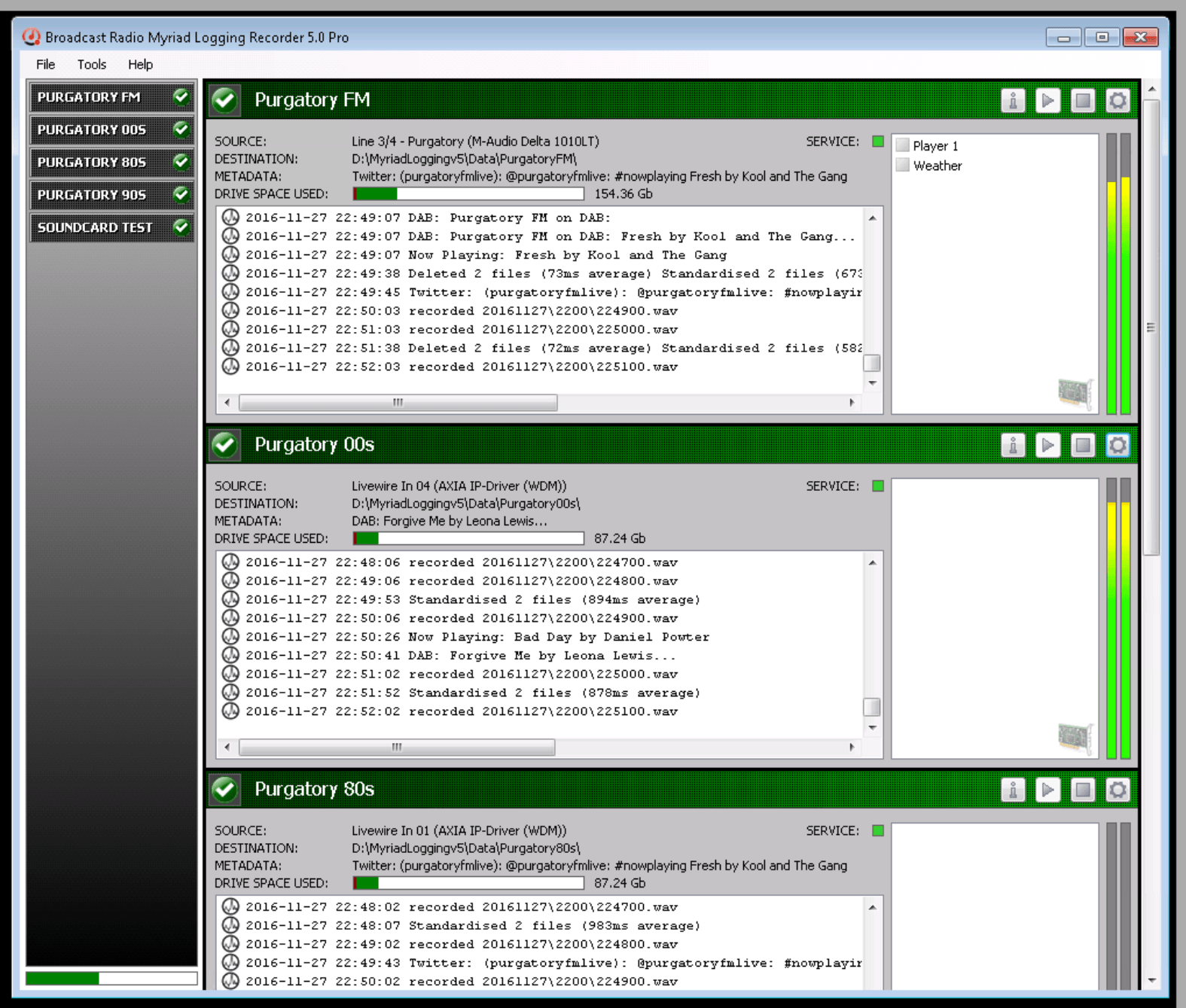Open info for Purgatory FM recorder
The width and height of the screenshot is (1186, 1008).
[x=1013, y=100]
